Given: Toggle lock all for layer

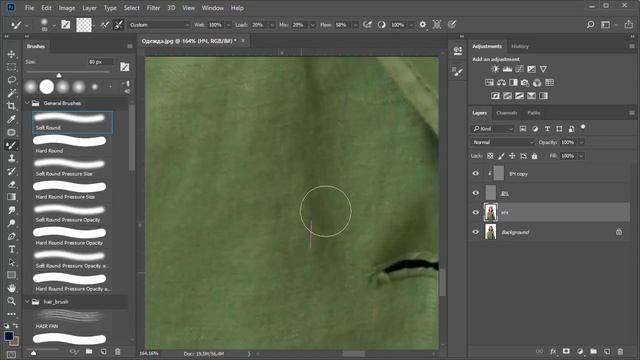Looking at the screenshot, I should pos(534,156).
